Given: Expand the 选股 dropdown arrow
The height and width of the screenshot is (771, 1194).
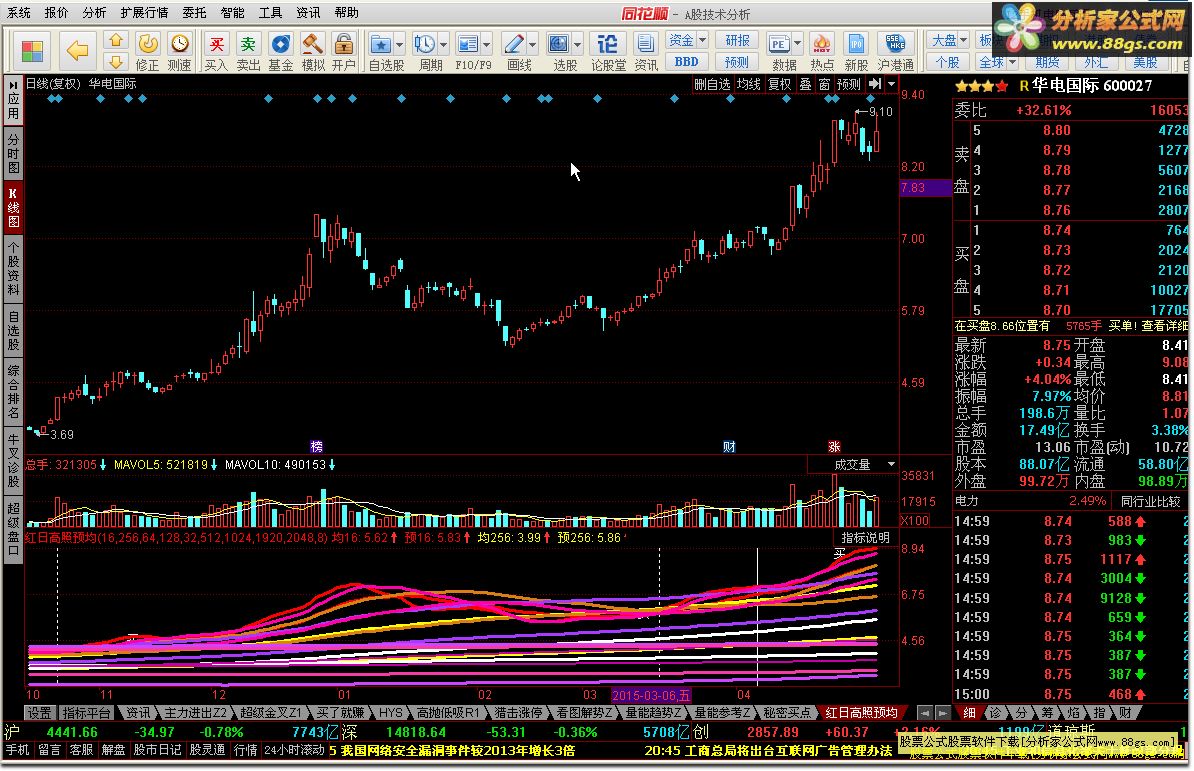Looking at the screenshot, I should click(x=577, y=44).
